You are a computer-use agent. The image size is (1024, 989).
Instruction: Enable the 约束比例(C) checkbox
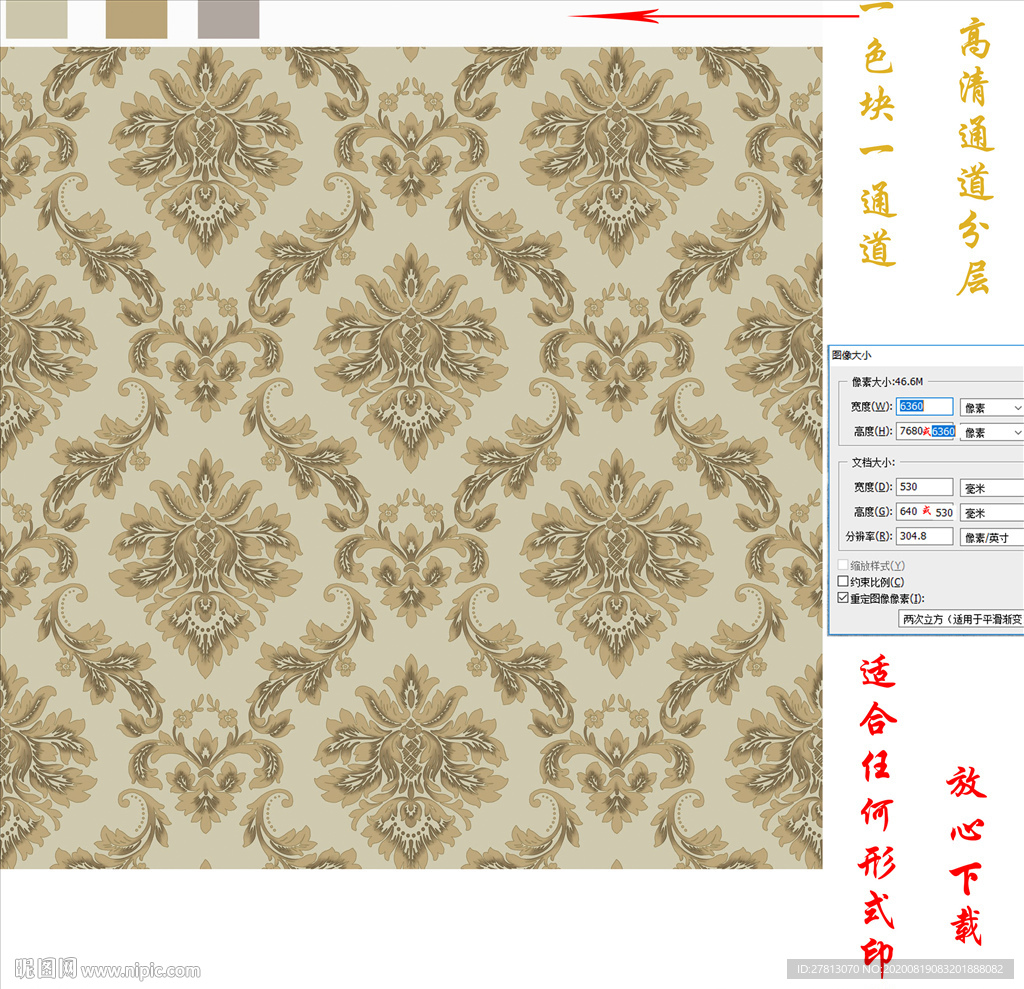point(843,581)
